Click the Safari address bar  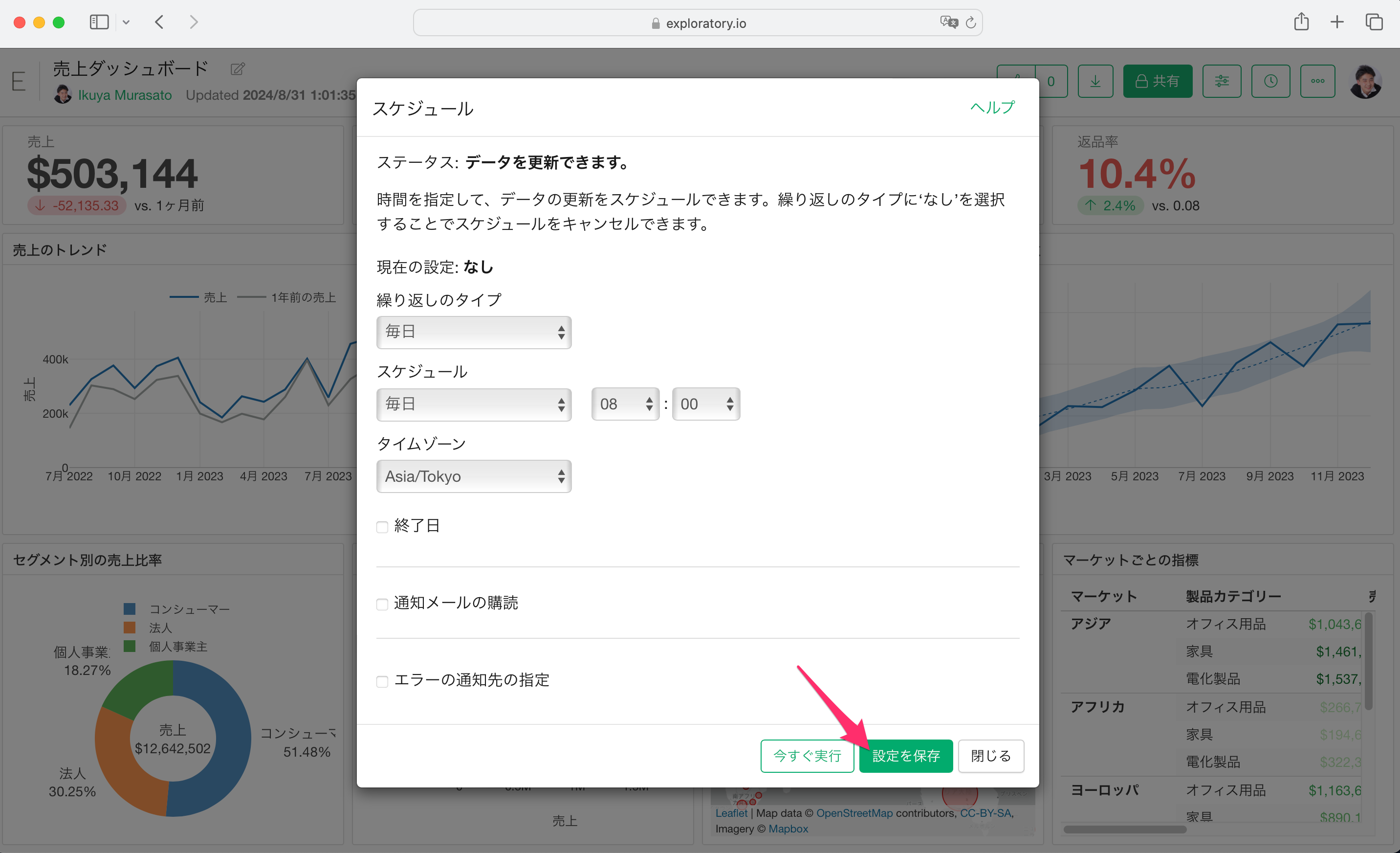pos(698,23)
